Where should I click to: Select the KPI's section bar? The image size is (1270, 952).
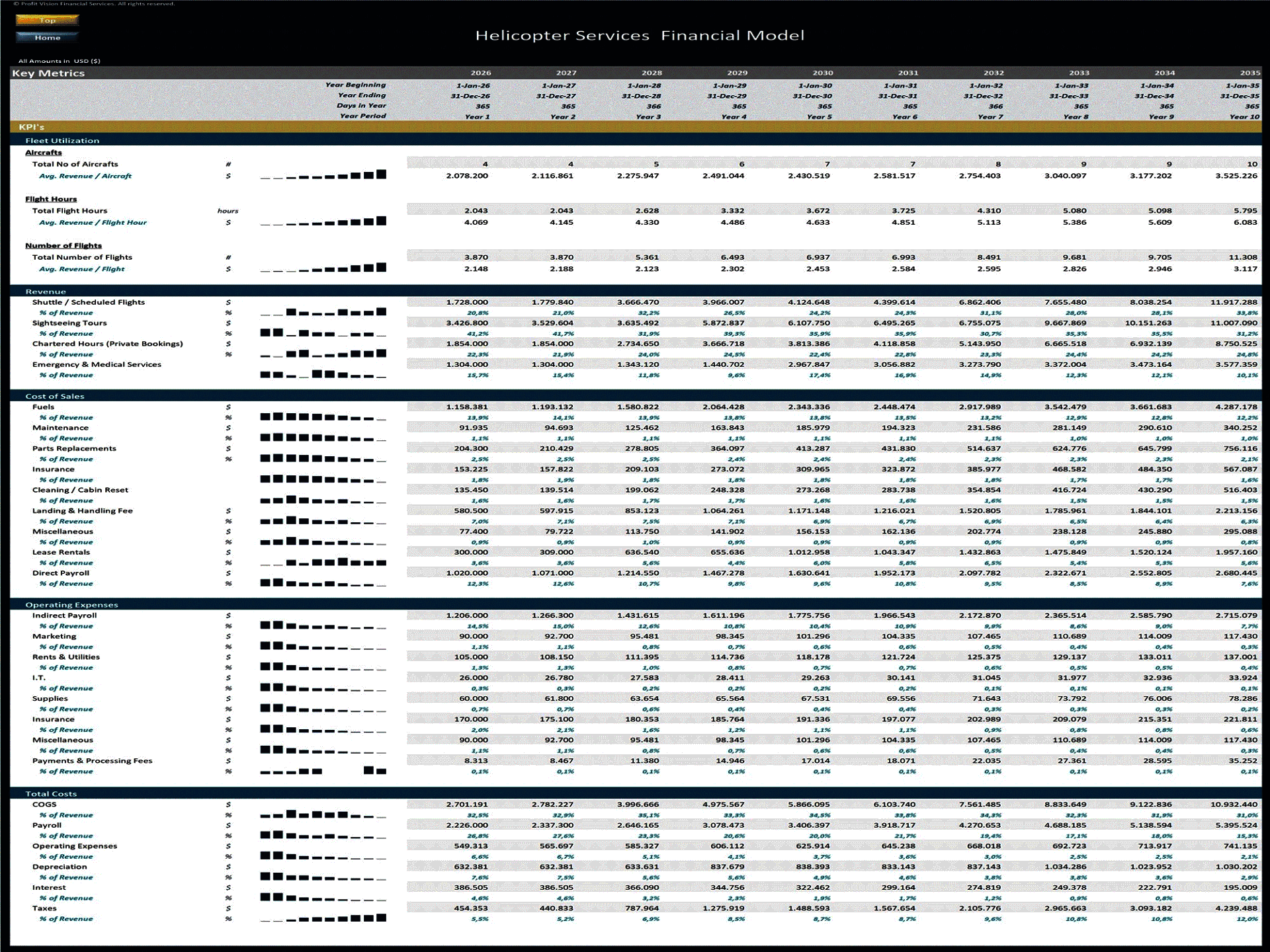pos(636,127)
